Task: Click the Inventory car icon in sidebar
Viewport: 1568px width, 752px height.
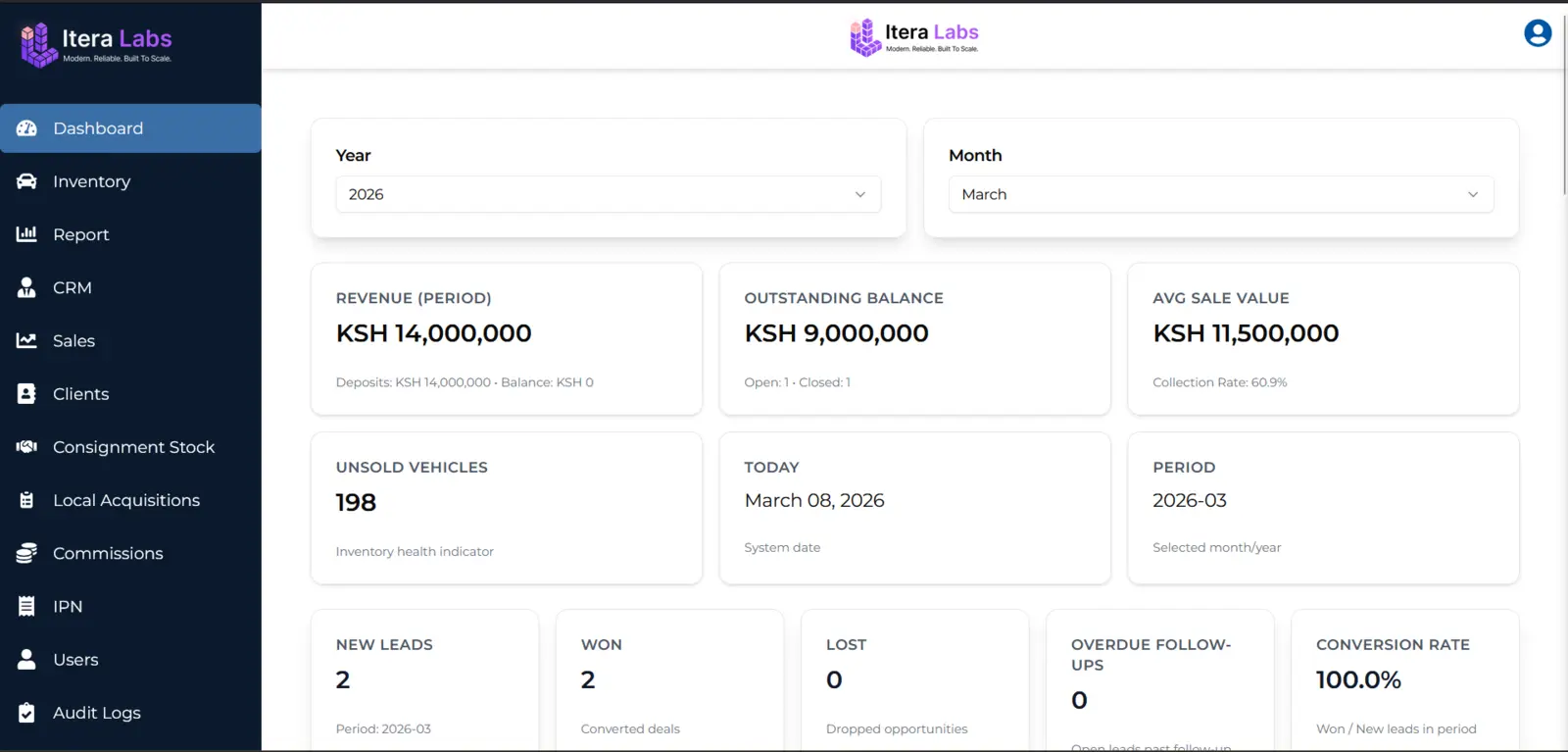Action: (x=26, y=181)
